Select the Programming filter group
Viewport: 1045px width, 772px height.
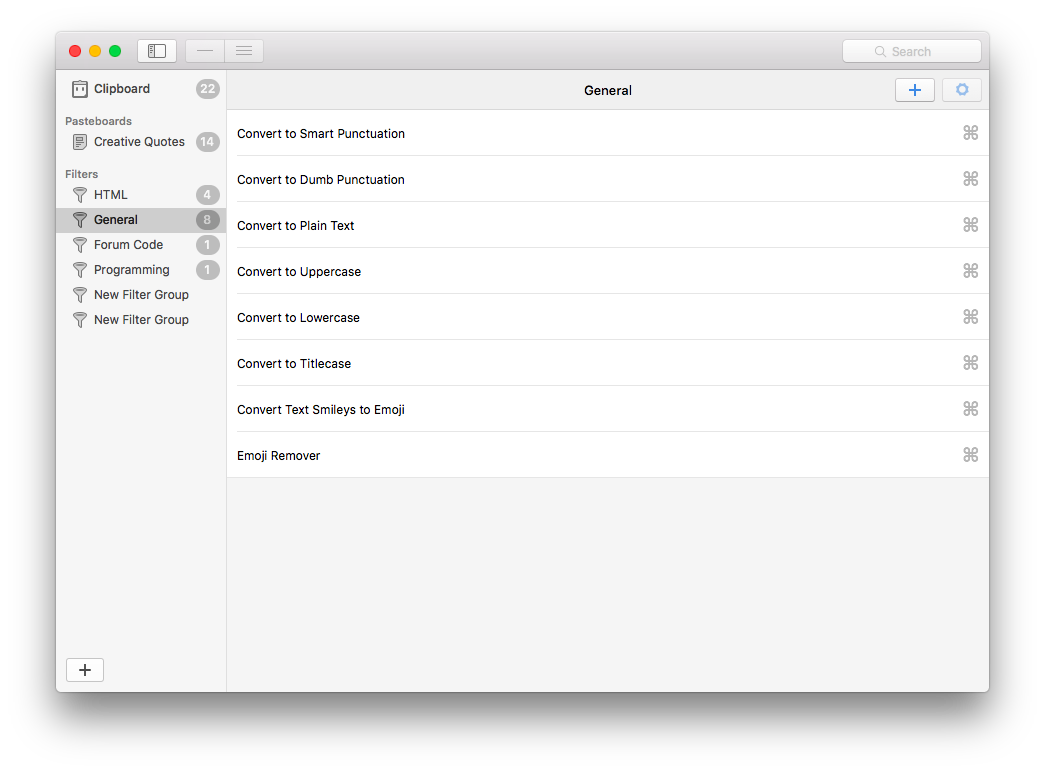(131, 270)
